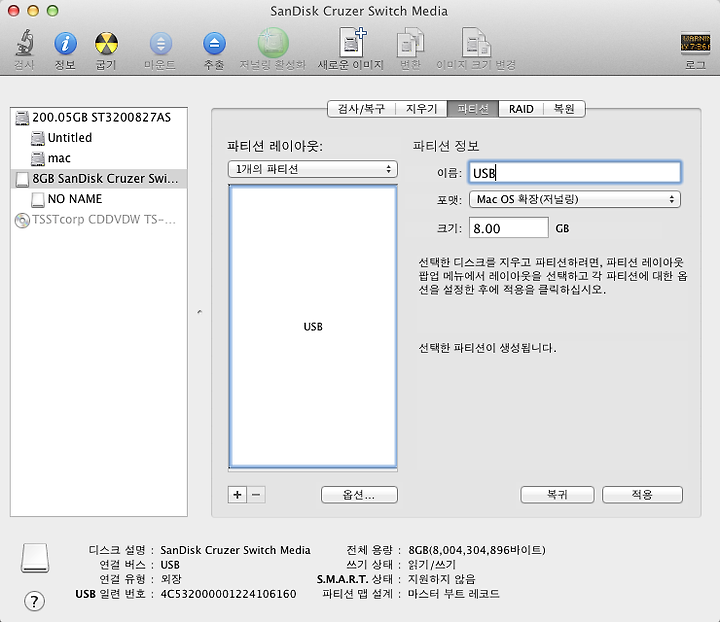The height and width of the screenshot is (622, 720).
Task: Click the optical drive disc icon
Action: click(x=22, y=220)
